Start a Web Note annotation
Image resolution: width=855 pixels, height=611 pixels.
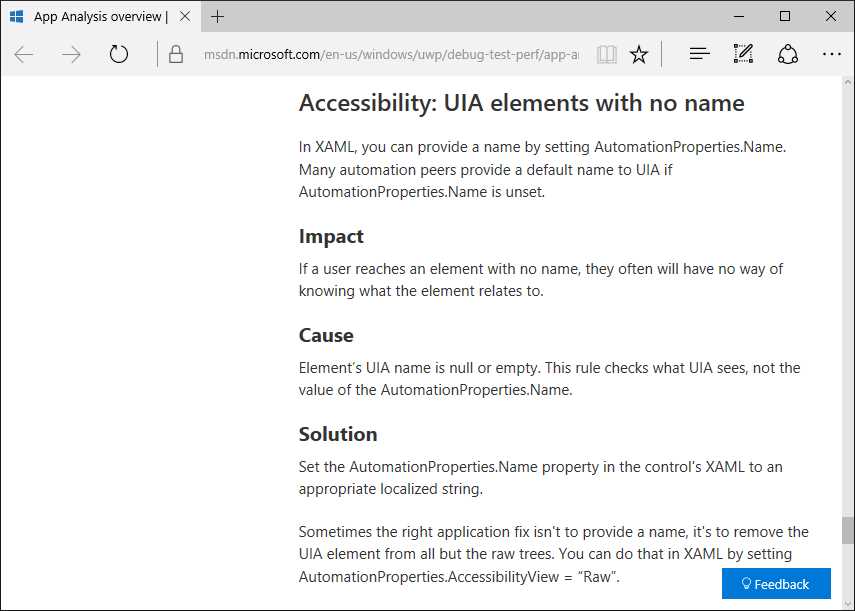pyautogui.click(x=742, y=54)
